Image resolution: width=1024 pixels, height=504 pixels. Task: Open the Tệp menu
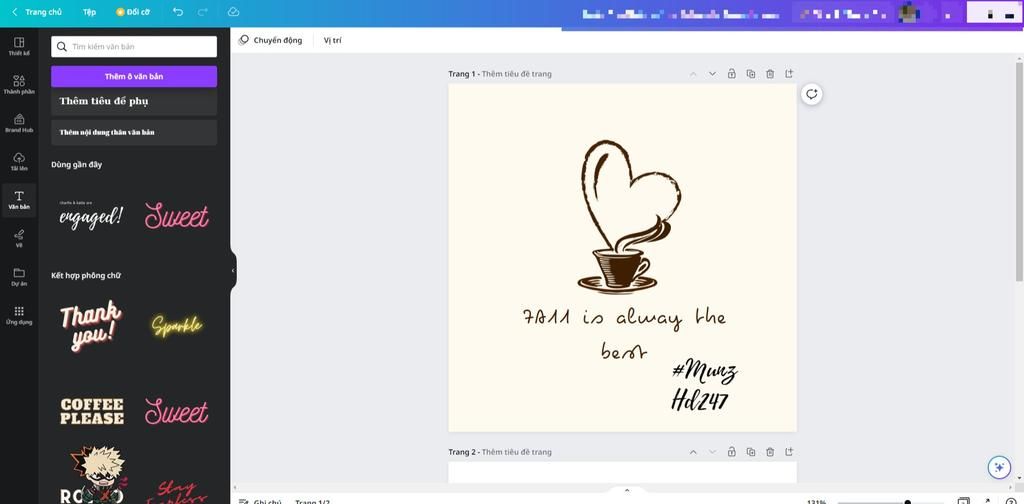tap(89, 12)
